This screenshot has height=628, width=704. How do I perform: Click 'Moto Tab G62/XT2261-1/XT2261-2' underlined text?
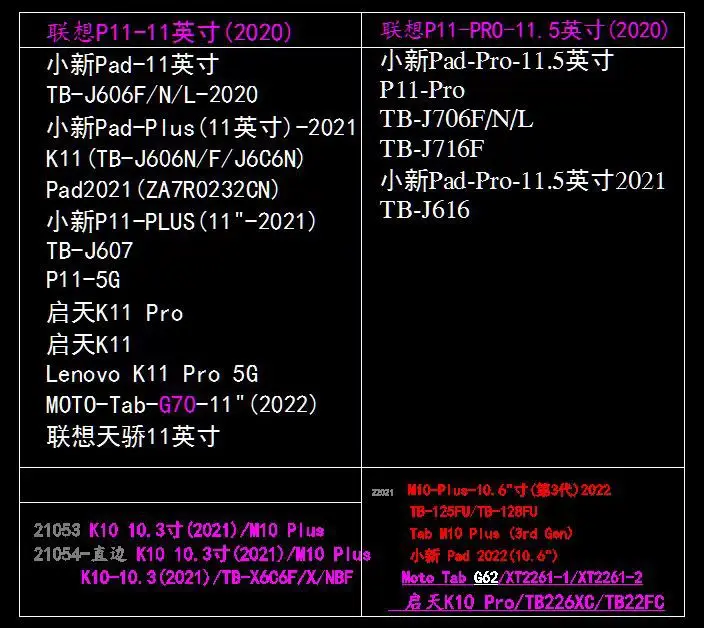click(x=522, y=577)
